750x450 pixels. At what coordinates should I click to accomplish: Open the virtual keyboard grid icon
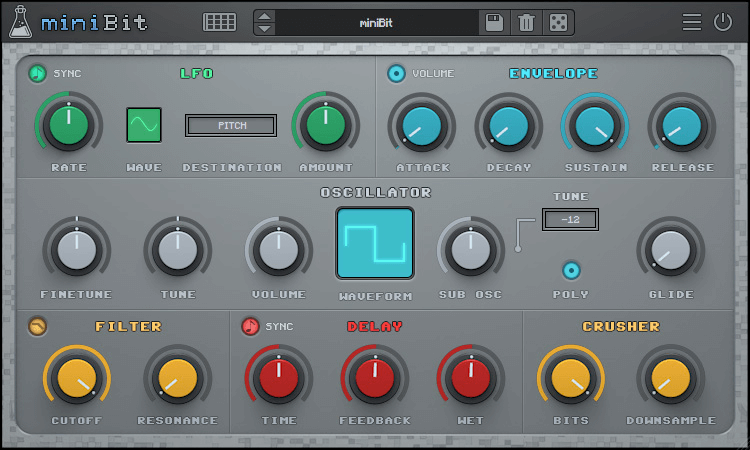219,22
